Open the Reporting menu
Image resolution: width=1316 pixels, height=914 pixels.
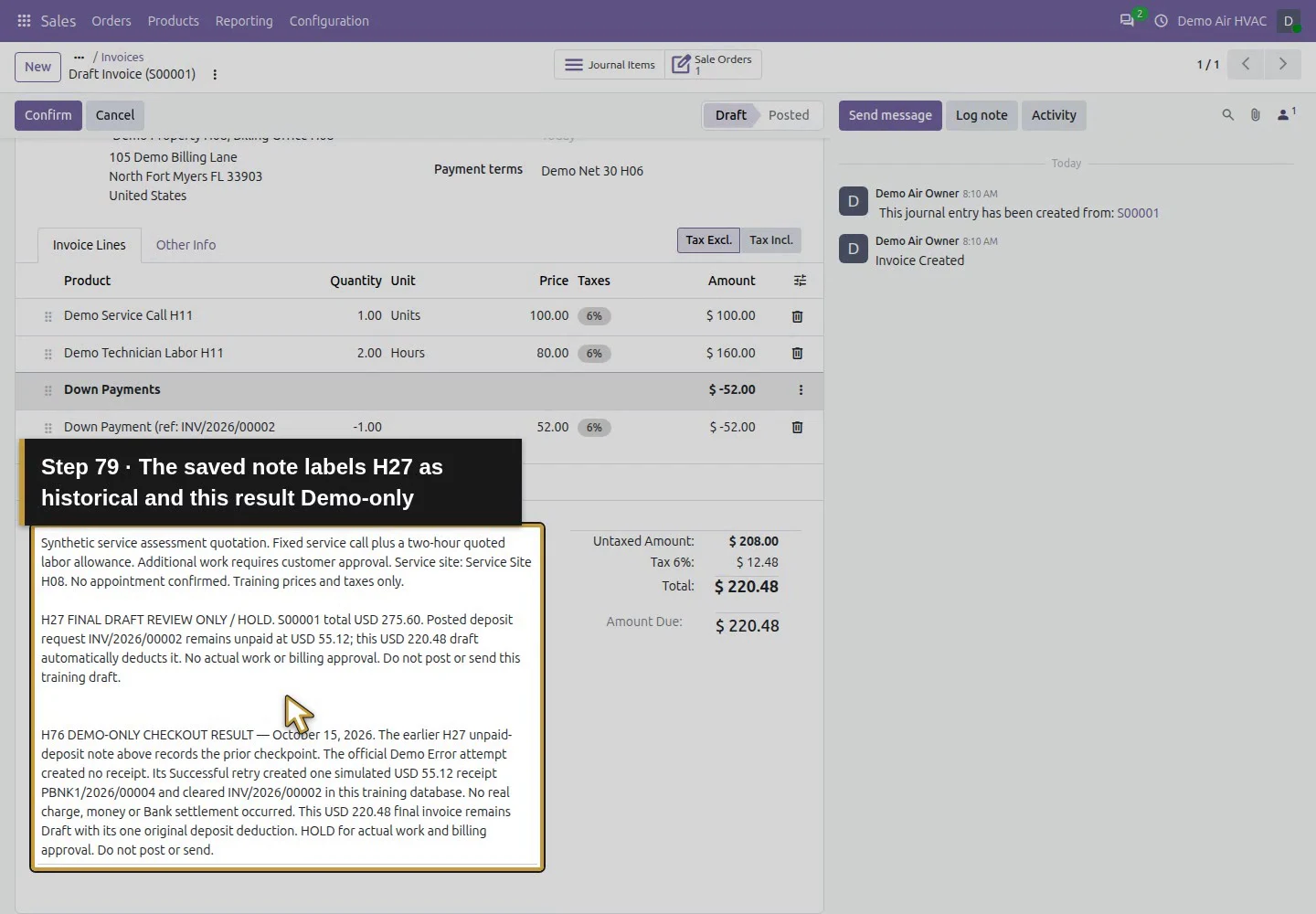click(x=244, y=21)
